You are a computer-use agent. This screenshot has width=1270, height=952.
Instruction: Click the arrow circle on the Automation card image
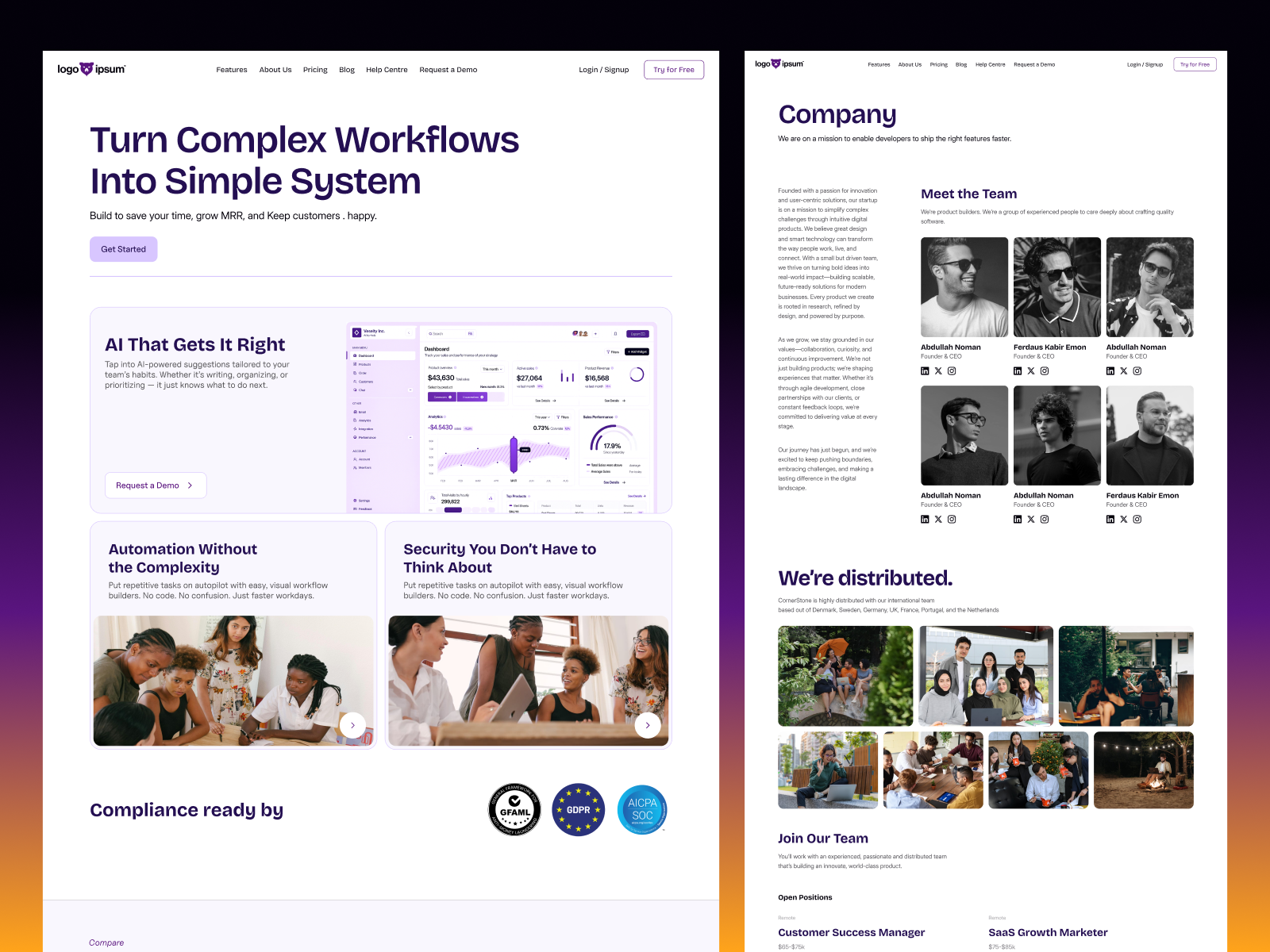pos(352,725)
